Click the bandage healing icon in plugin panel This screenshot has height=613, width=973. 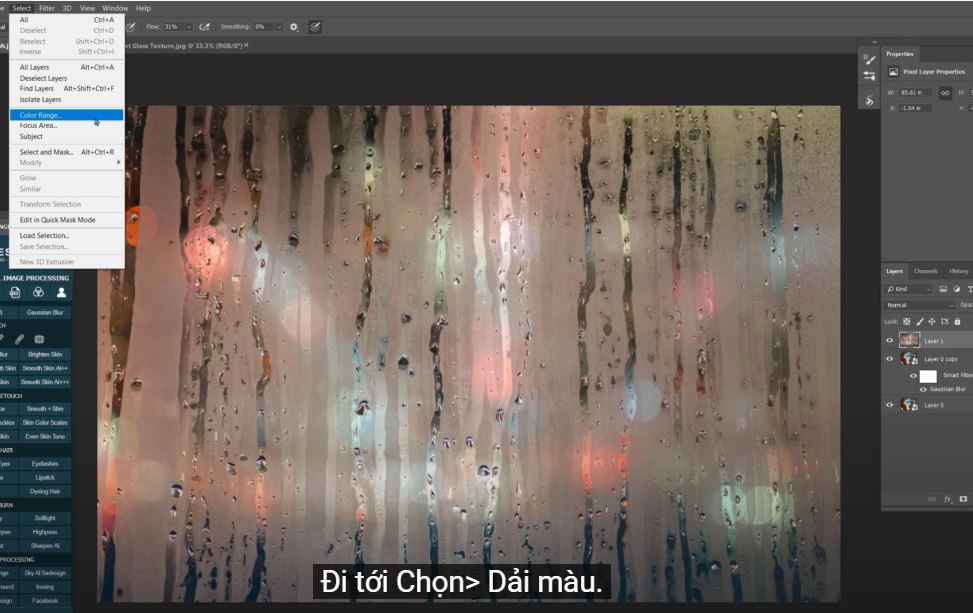19,339
